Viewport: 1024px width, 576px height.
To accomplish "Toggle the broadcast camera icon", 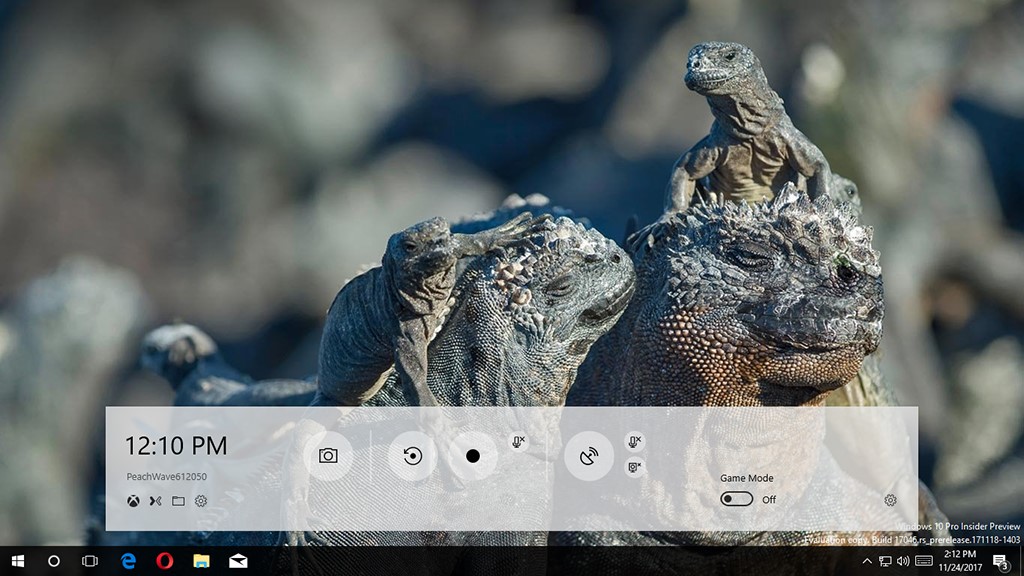I will (634, 466).
